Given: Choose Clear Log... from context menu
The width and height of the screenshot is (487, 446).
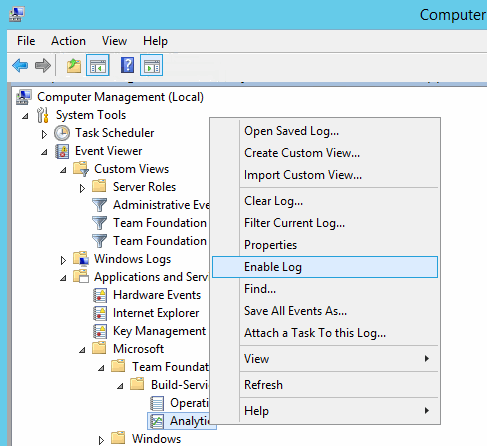Looking at the screenshot, I should pyautogui.click(x=273, y=201).
